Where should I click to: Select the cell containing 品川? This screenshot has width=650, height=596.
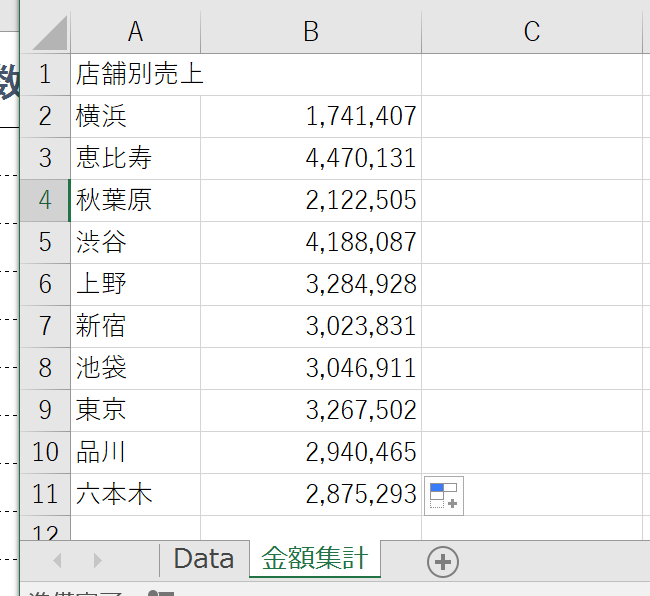point(136,453)
